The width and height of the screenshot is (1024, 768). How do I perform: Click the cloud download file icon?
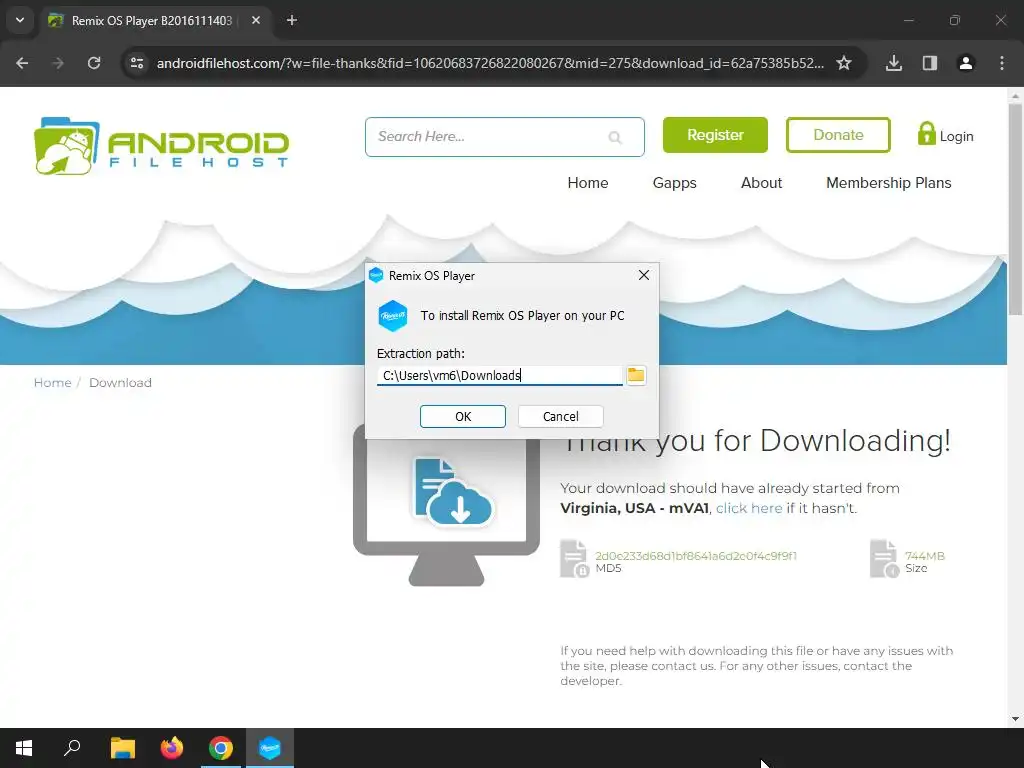coord(452,492)
